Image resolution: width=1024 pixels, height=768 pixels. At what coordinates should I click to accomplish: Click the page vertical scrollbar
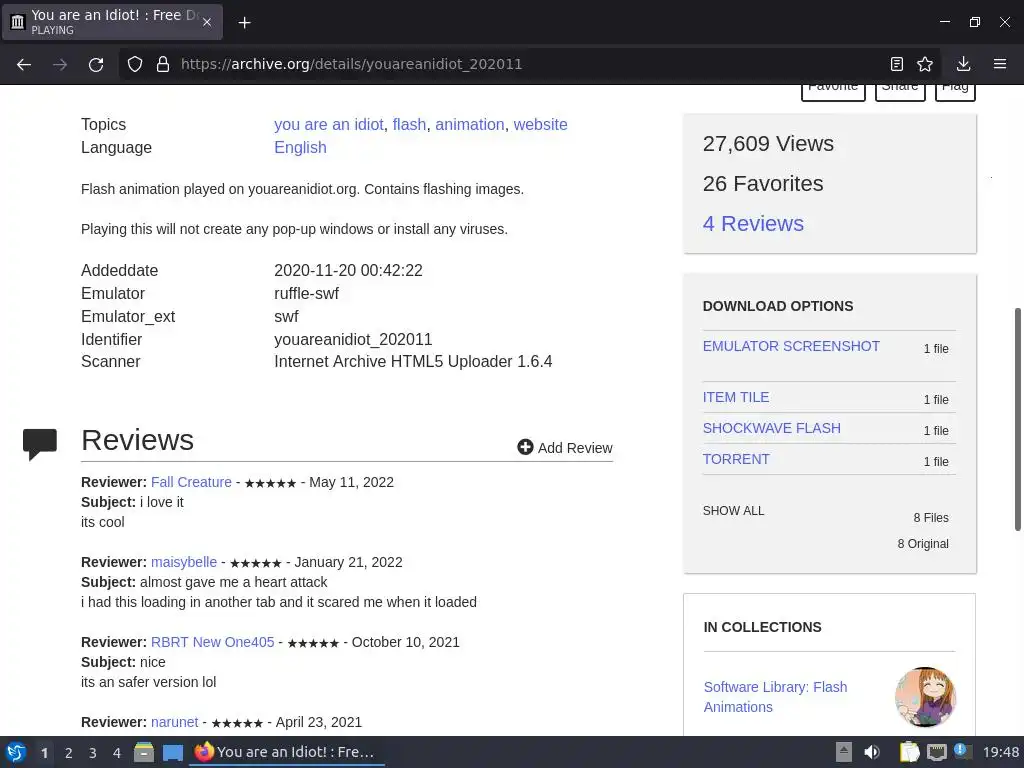coord(1017,419)
